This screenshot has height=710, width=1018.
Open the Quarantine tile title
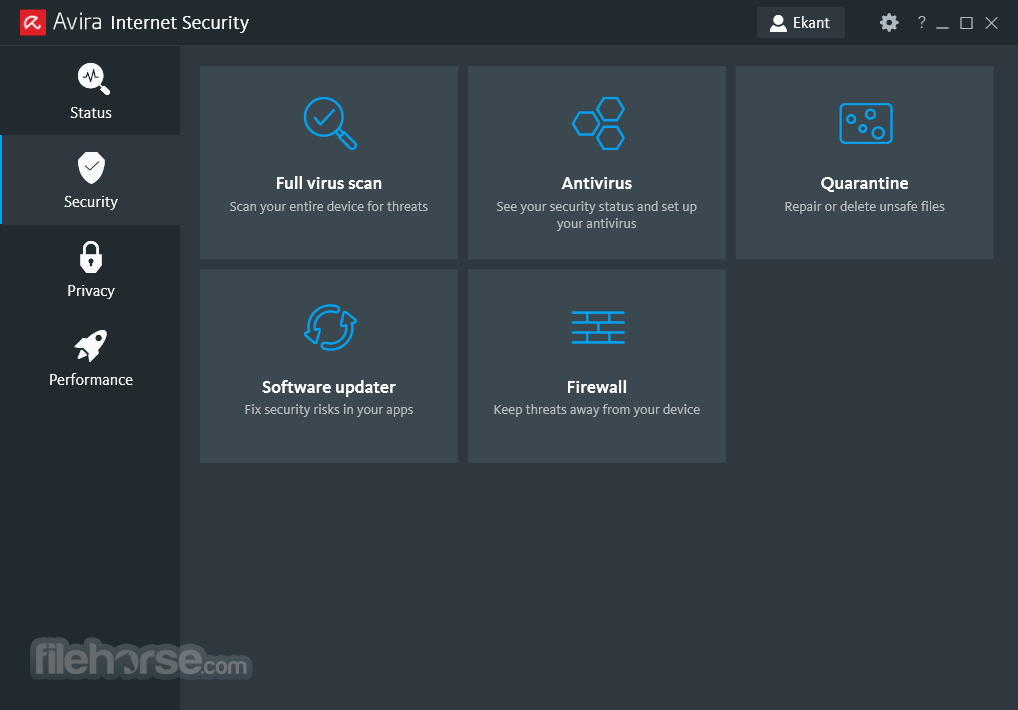pyautogui.click(x=864, y=184)
